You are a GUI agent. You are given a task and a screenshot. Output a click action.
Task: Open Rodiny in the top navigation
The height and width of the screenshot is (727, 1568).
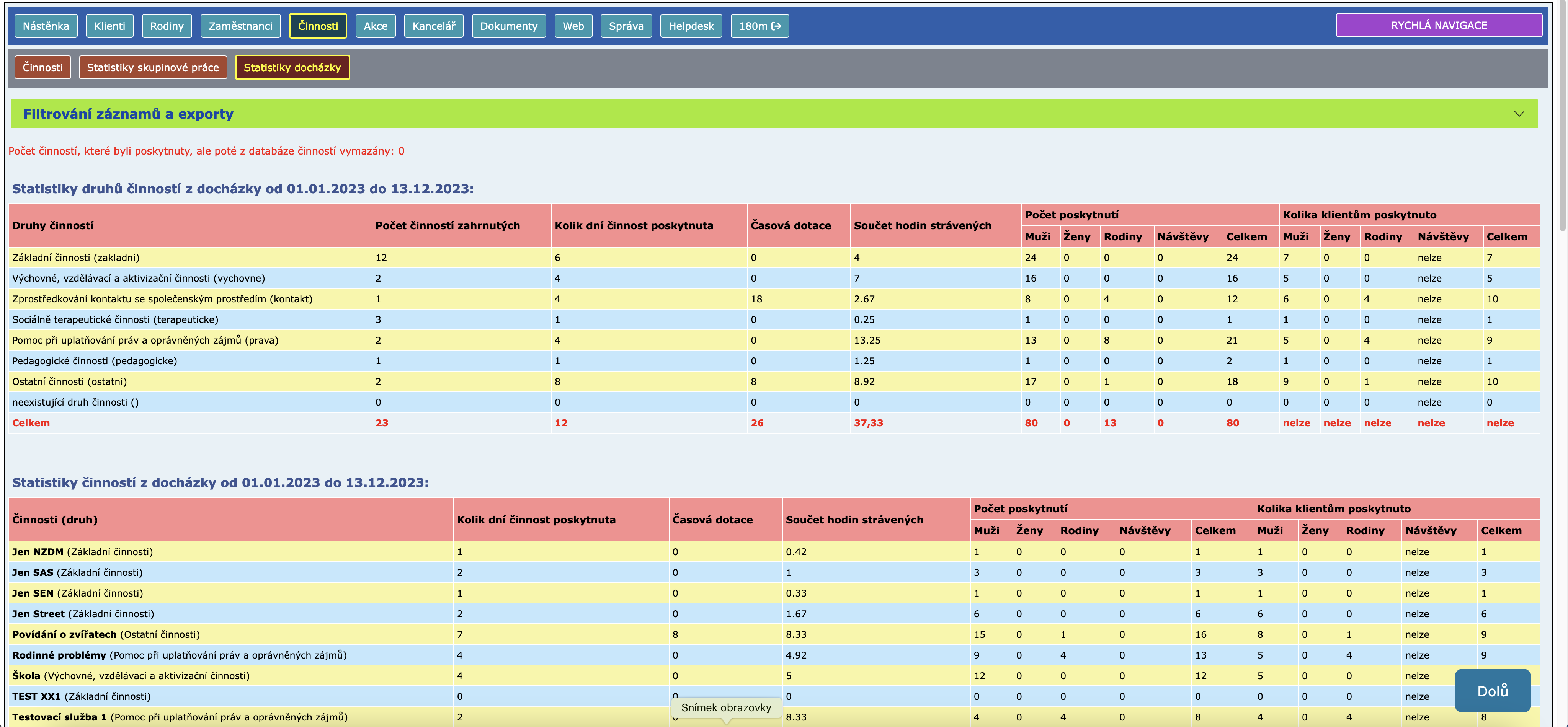point(167,26)
